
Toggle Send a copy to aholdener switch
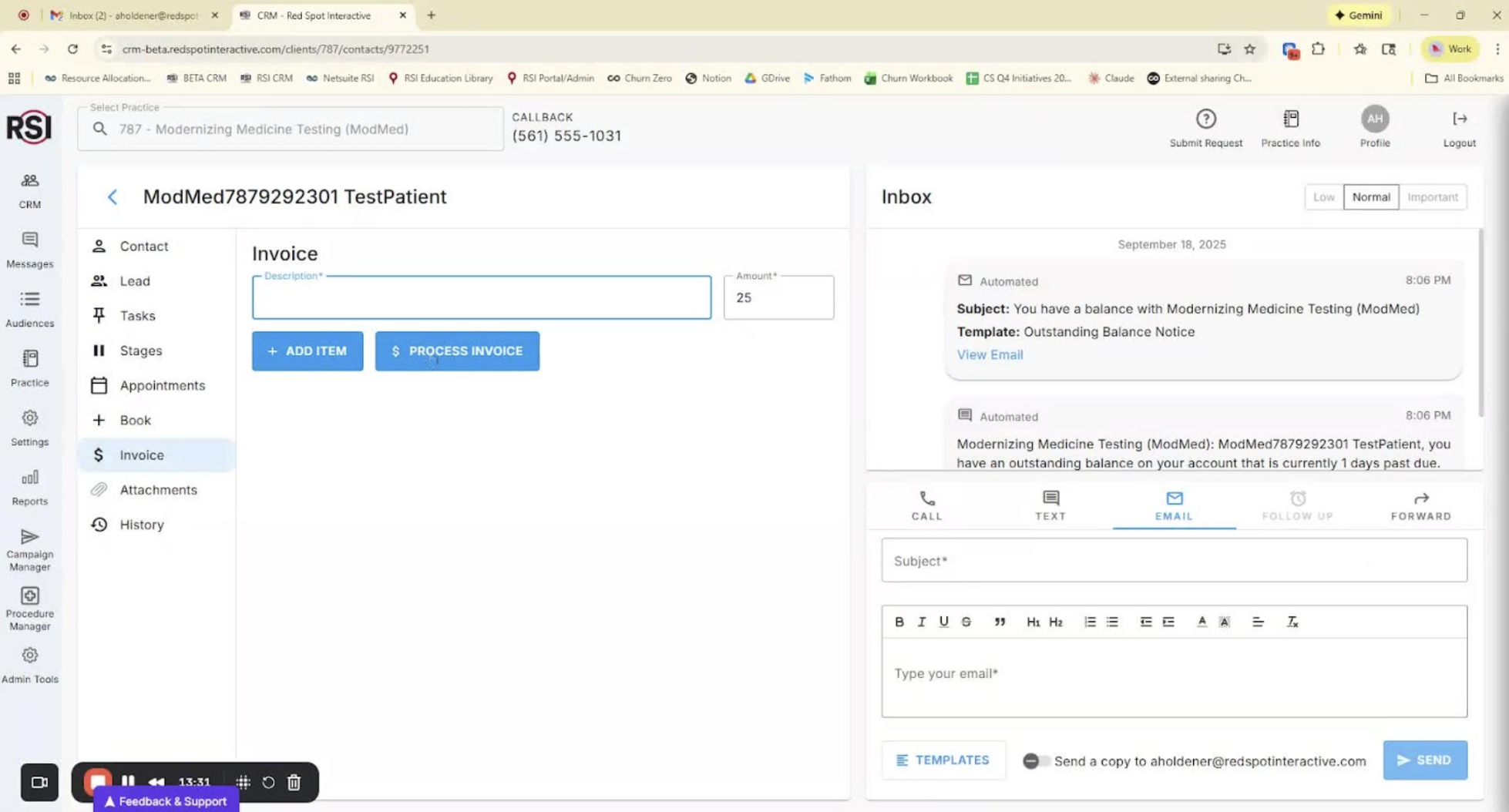pyautogui.click(x=1035, y=761)
